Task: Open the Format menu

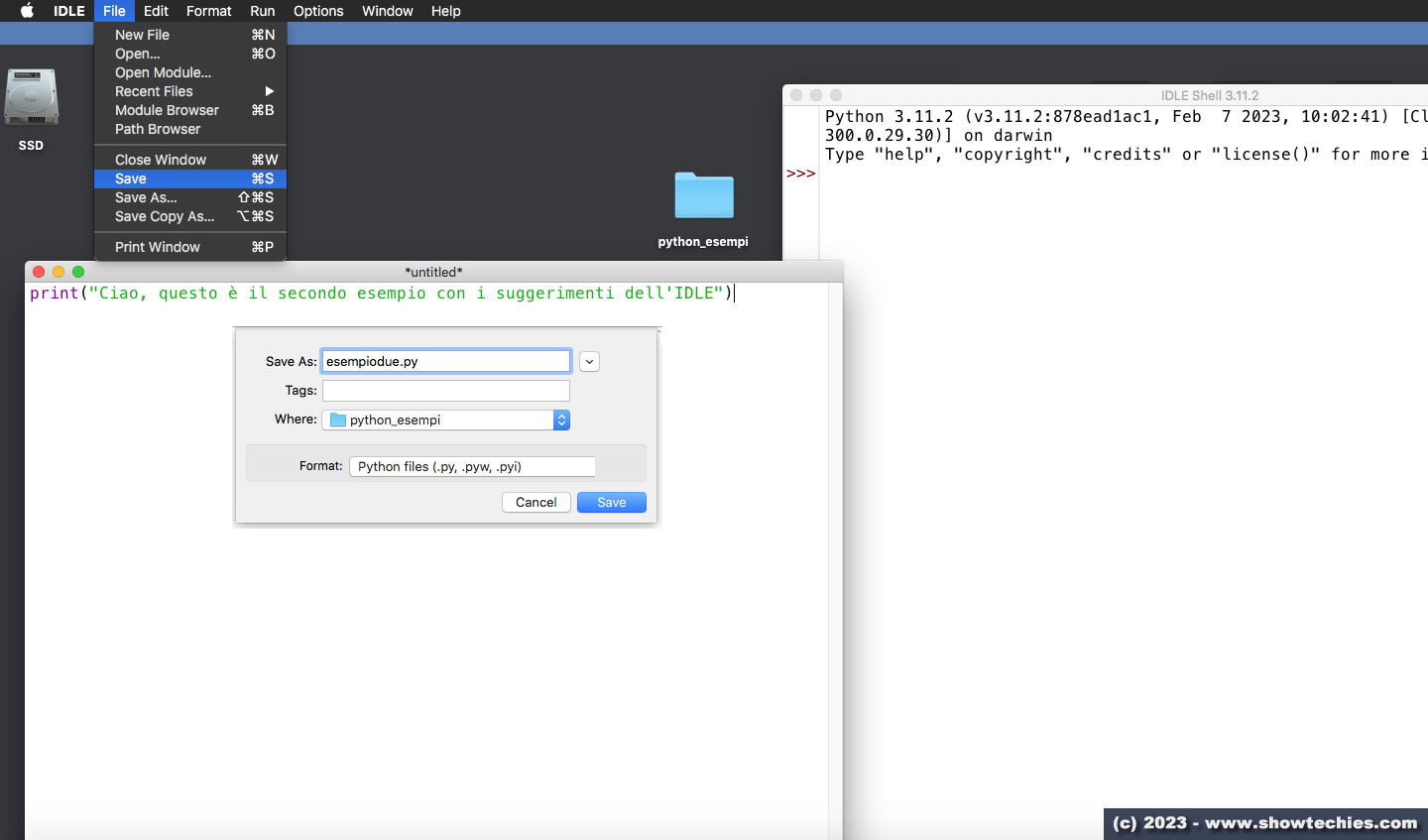Action: click(208, 11)
